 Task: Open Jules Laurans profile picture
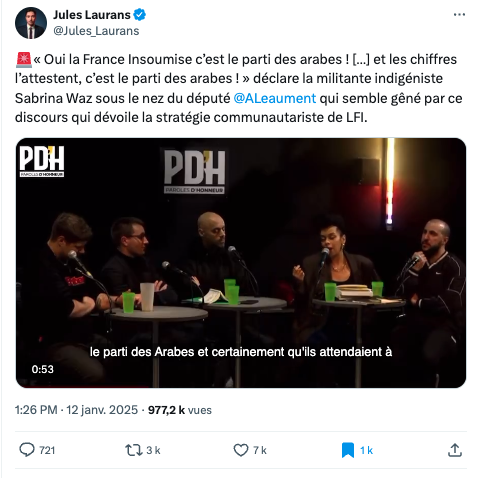pos(31,23)
